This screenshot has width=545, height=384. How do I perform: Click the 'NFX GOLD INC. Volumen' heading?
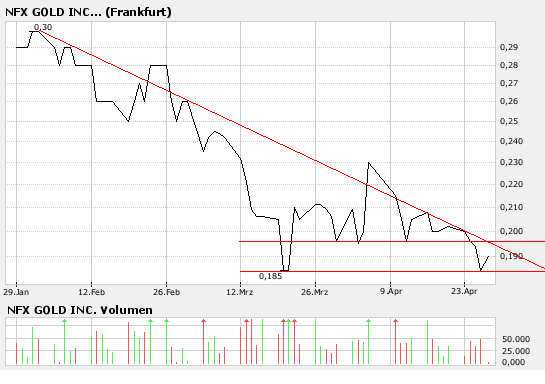click(80, 310)
